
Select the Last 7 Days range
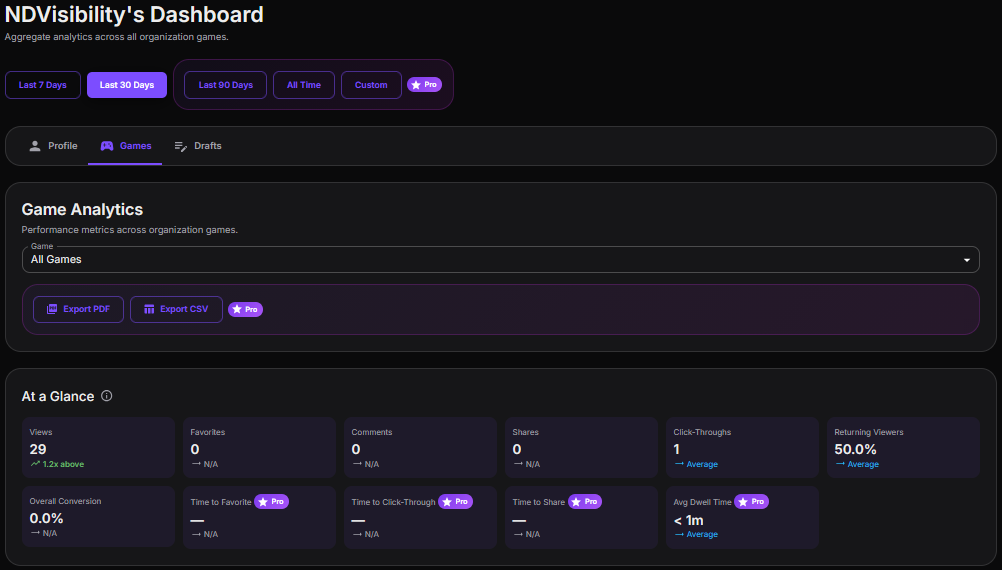tap(43, 85)
